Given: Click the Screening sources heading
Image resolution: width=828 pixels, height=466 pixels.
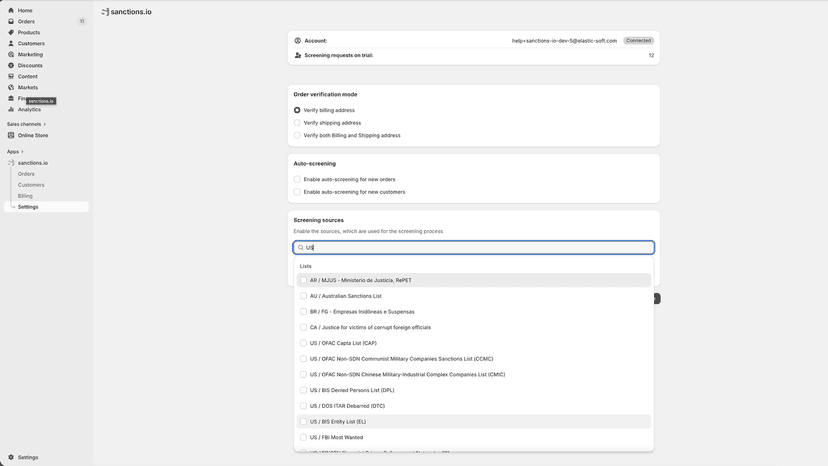Looking at the screenshot, I should (x=318, y=220).
